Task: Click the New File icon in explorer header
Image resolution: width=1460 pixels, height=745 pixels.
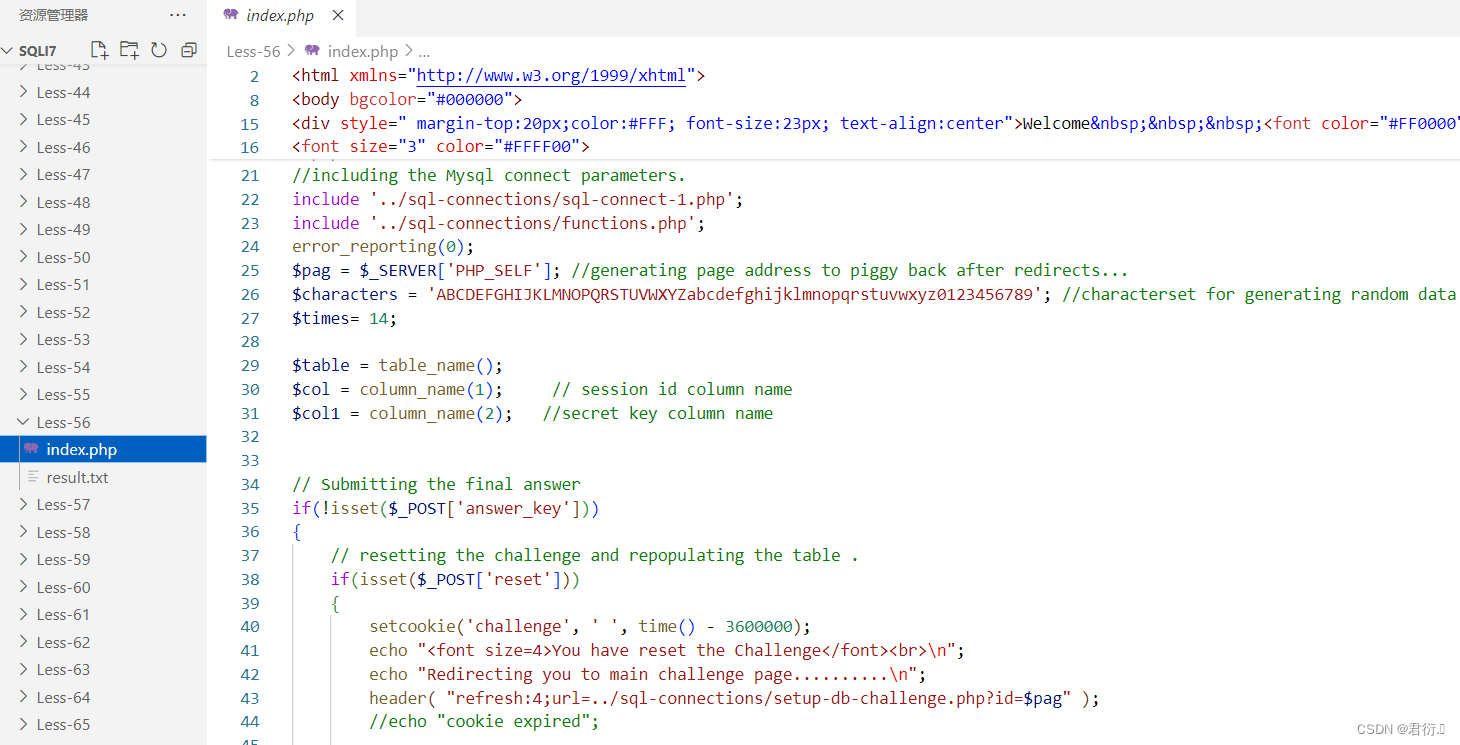Action: [99, 50]
